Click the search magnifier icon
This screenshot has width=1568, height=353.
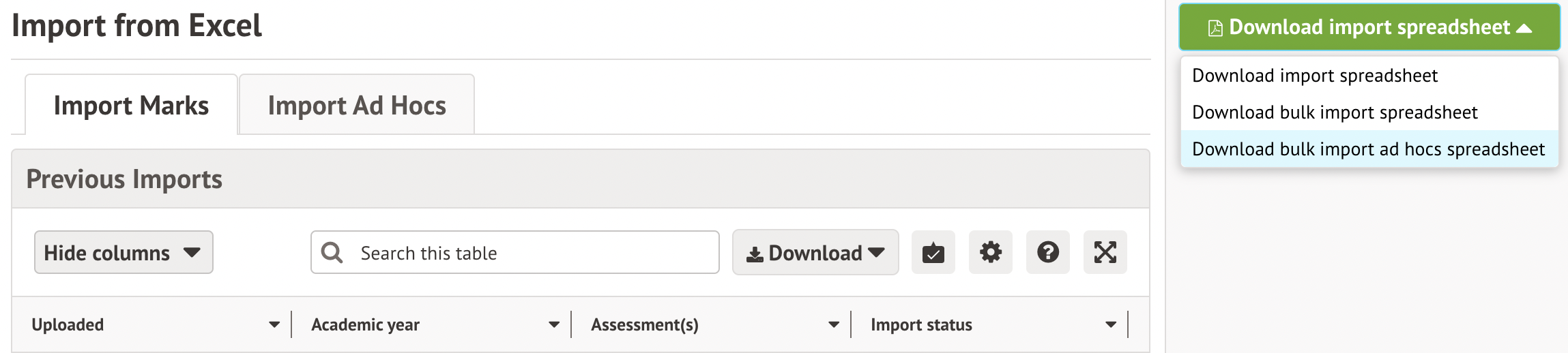pyautogui.click(x=332, y=253)
